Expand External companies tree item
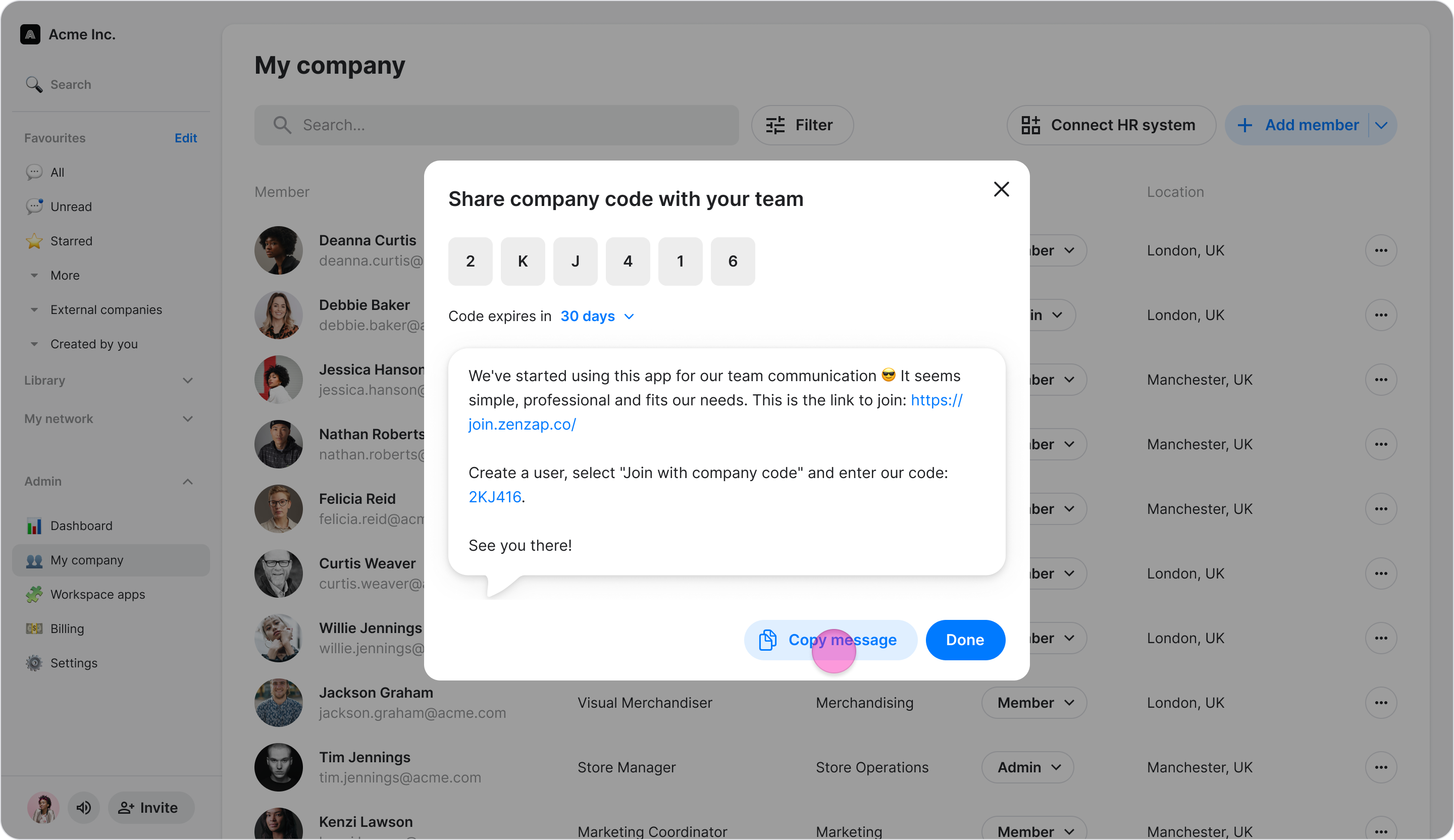Screen dimensions: 1454x840 34,310
